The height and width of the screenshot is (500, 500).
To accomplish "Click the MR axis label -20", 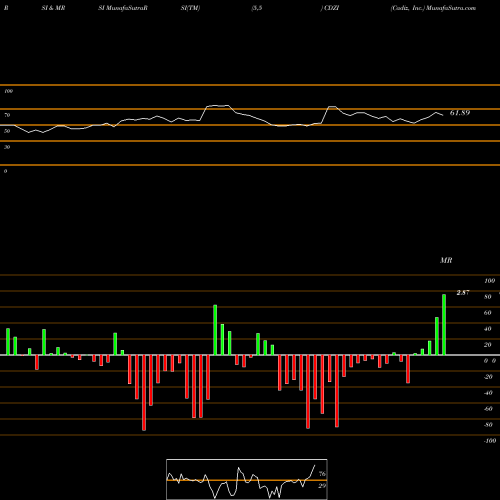I will [488, 377].
